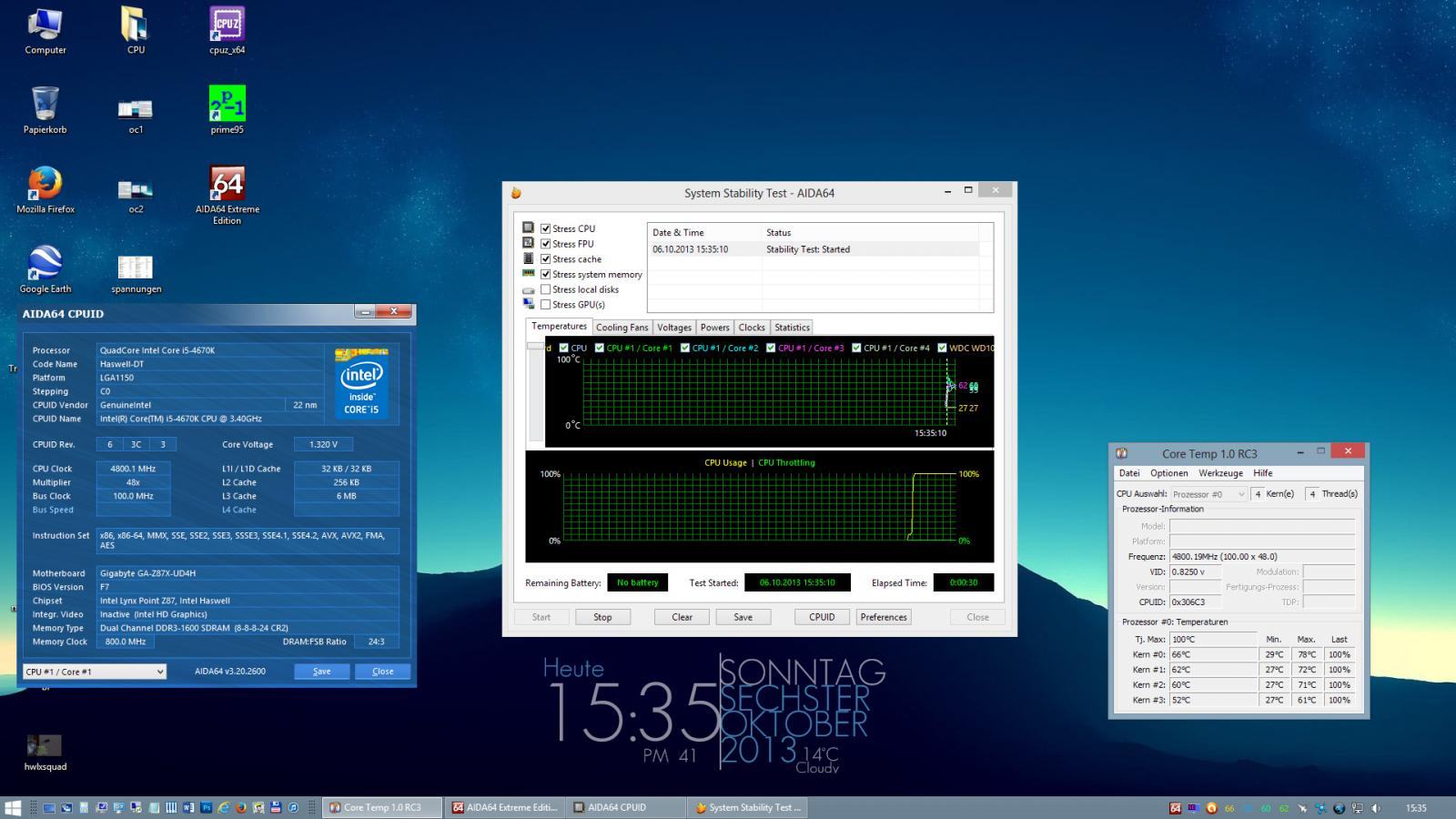Click the network tray icon
Image resolution: width=1456 pixels, height=819 pixels.
click(x=1357, y=808)
